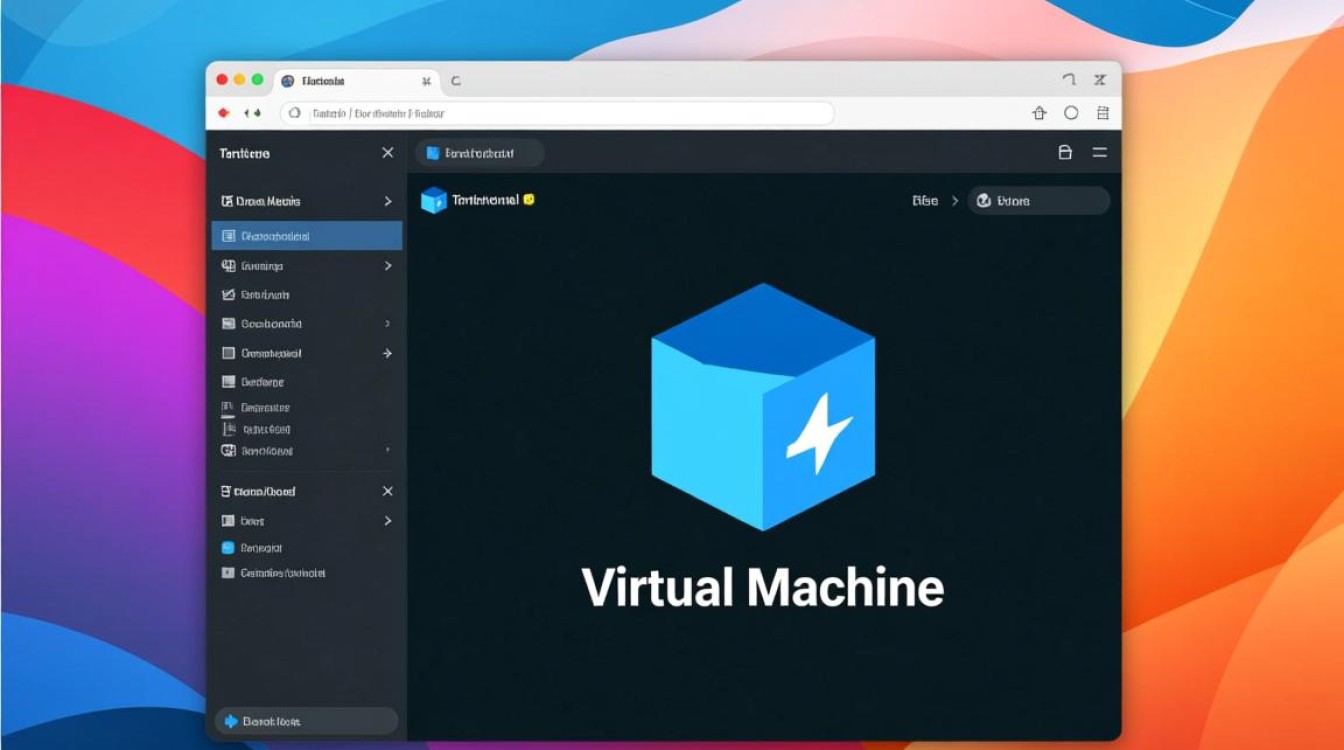Click the right arrow on the sixth sidebar item
Screen dimensions: 1344x750
point(387,353)
